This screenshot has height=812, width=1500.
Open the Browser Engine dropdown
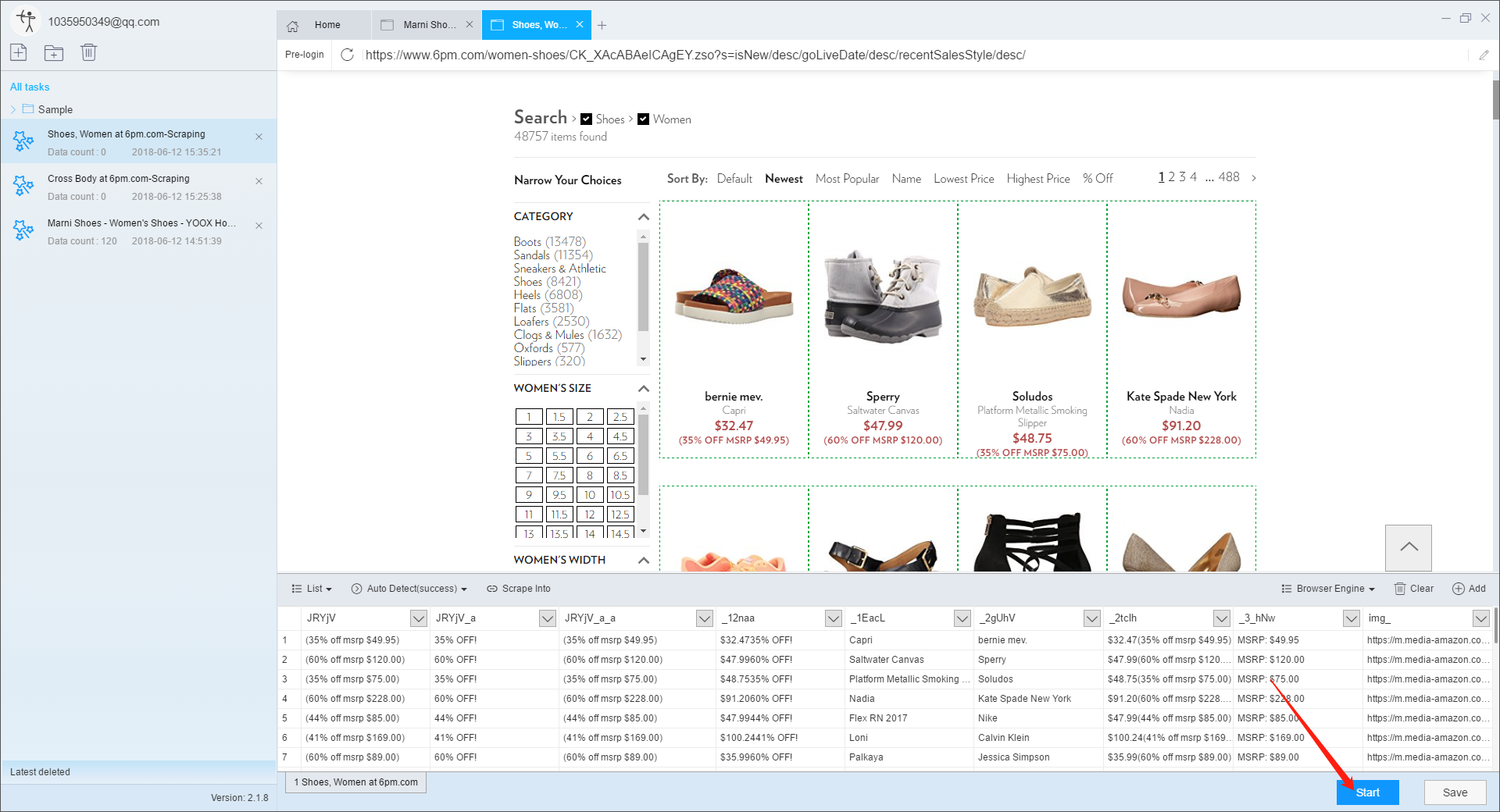pyautogui.click(x=1328, y=589)
